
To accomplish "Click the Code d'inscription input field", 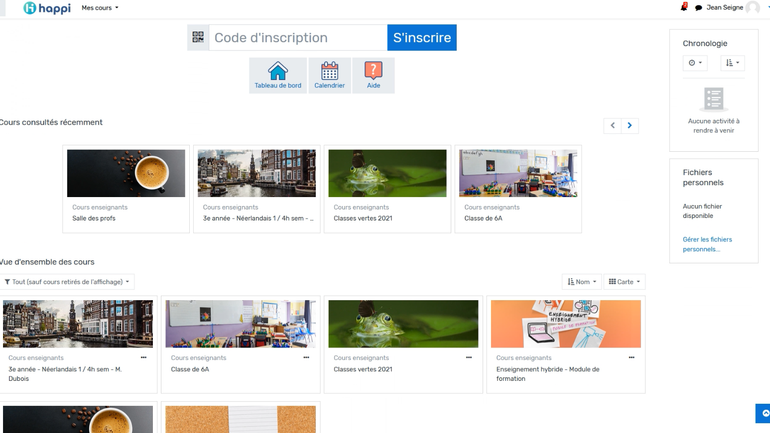I will tap(297, 38).
